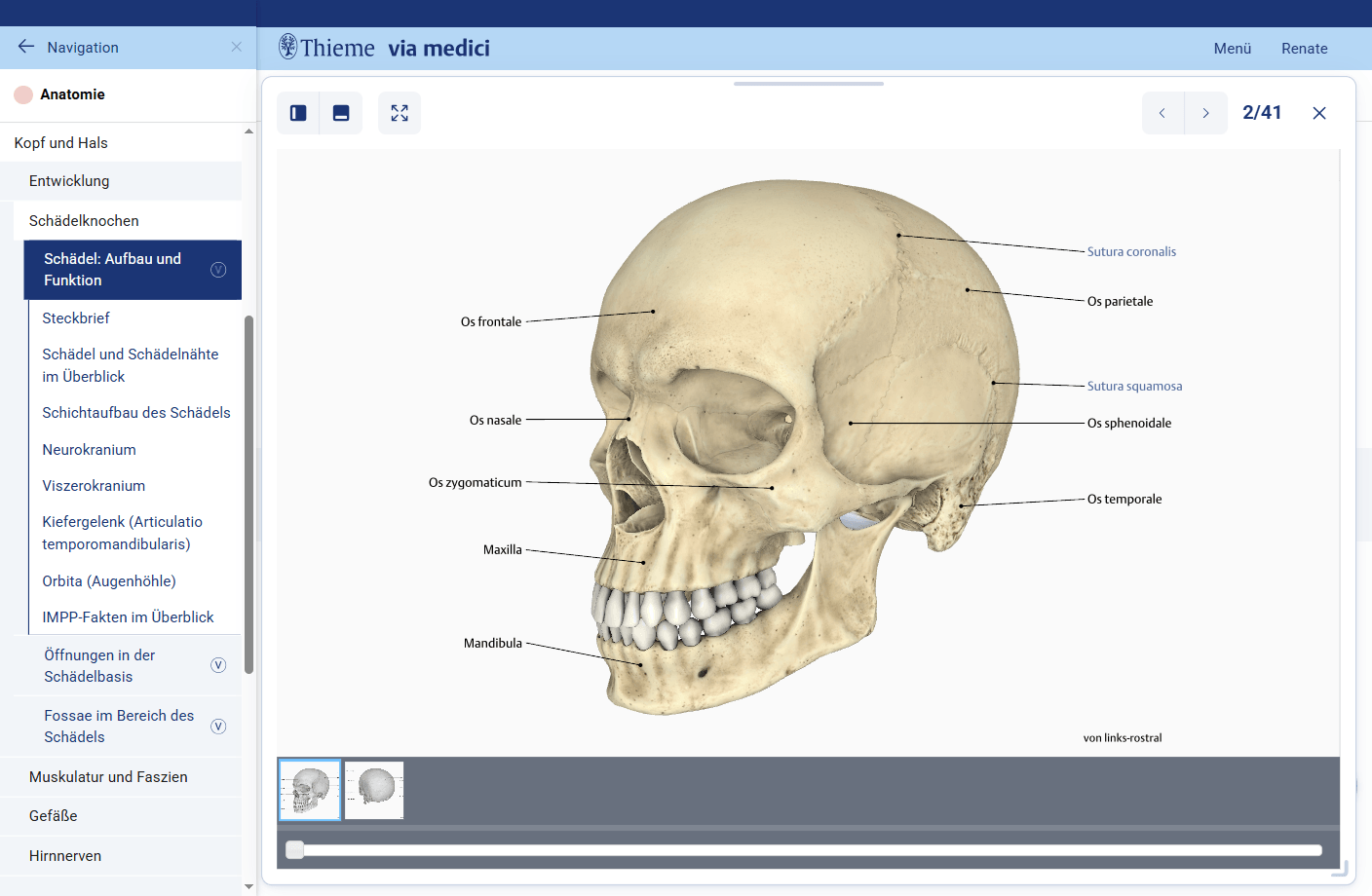Click the Os frontale label
The image size is (1372, 896).
point(491,321)
